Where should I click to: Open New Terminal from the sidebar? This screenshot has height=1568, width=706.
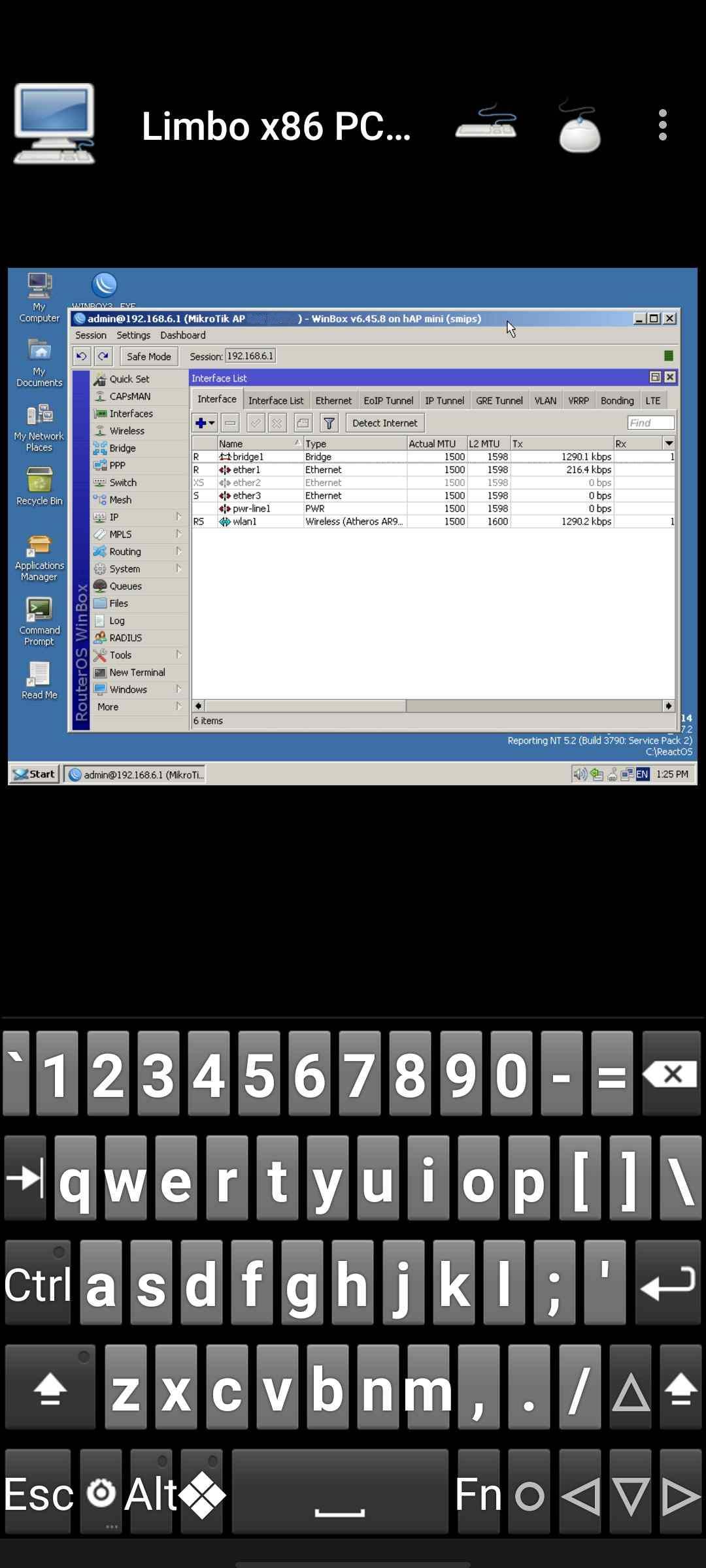pyautogui.click(x=137, y=672)
